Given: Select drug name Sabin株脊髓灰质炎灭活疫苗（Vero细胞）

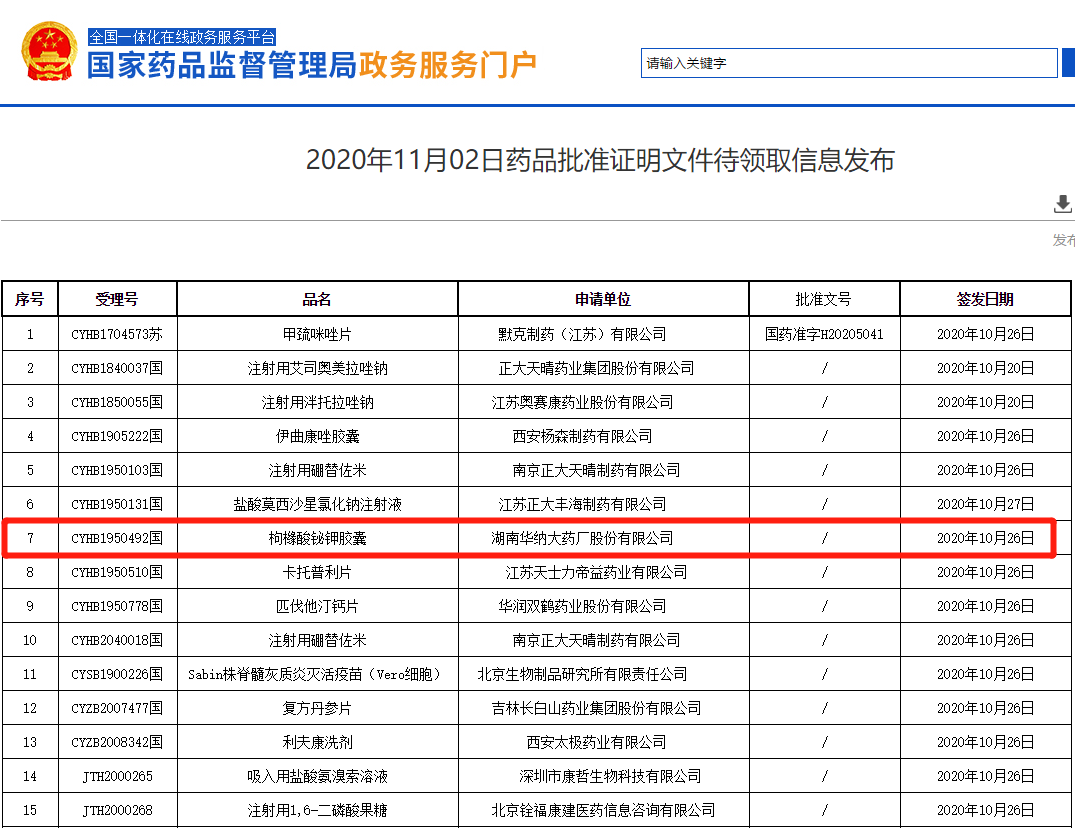Looking at the screenshot, I should 314,674.
